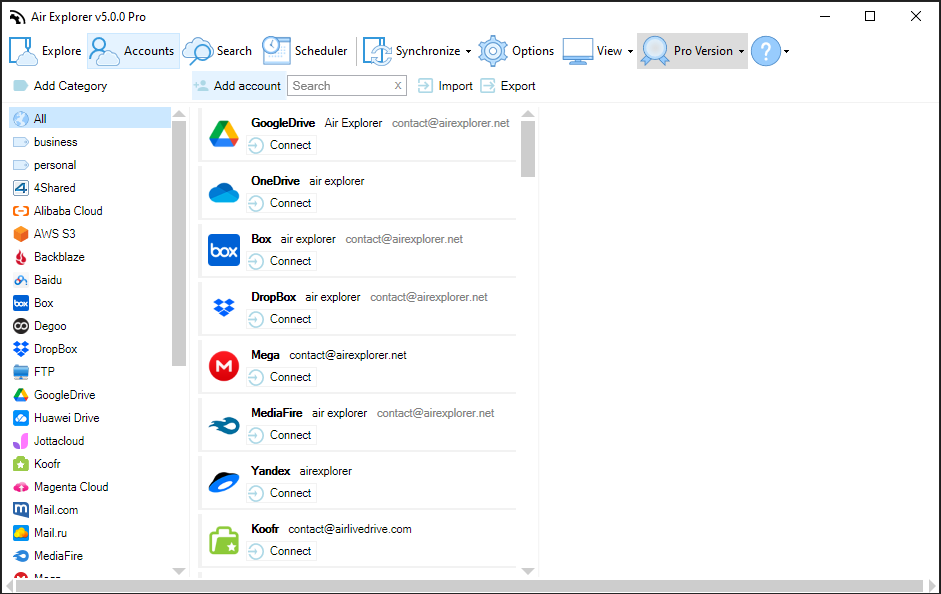Image resolution: width=941 pixels, height=594 pixels.
Task: Click the FTP icon in sidebar
Action: click(x=21, y=372)
